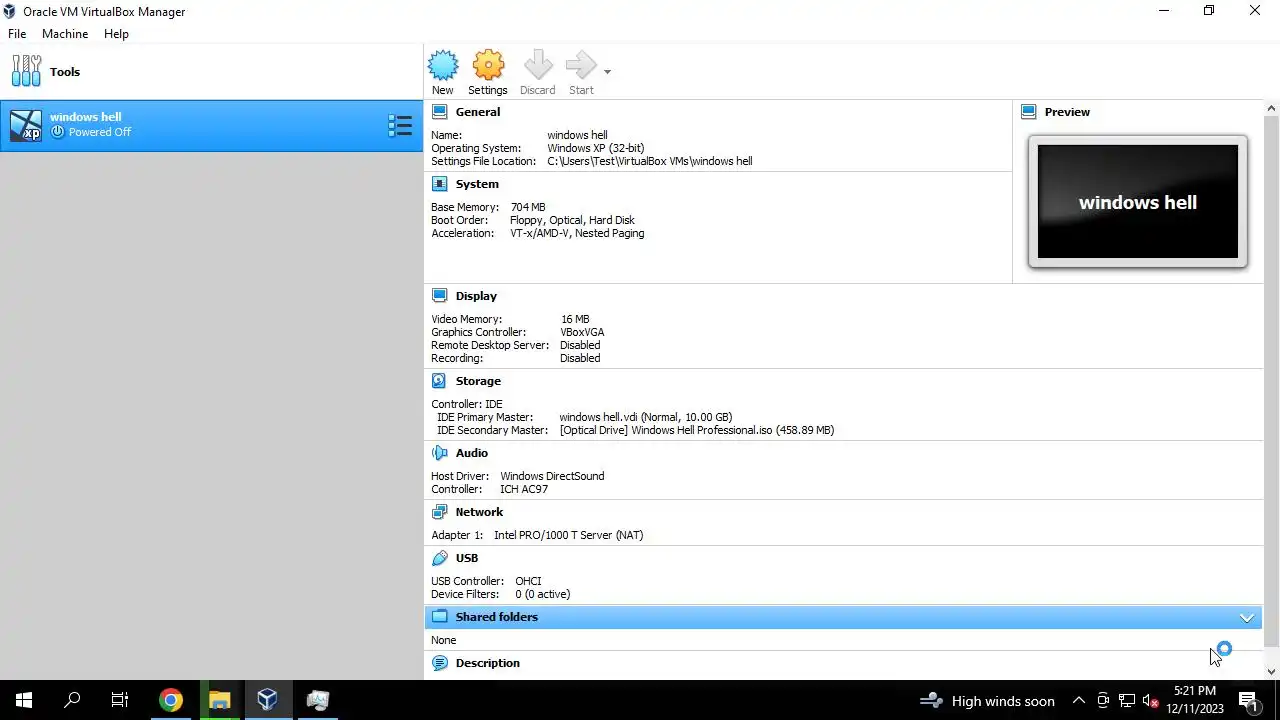Open Task View on the taskbar

(x=120, y=700)
